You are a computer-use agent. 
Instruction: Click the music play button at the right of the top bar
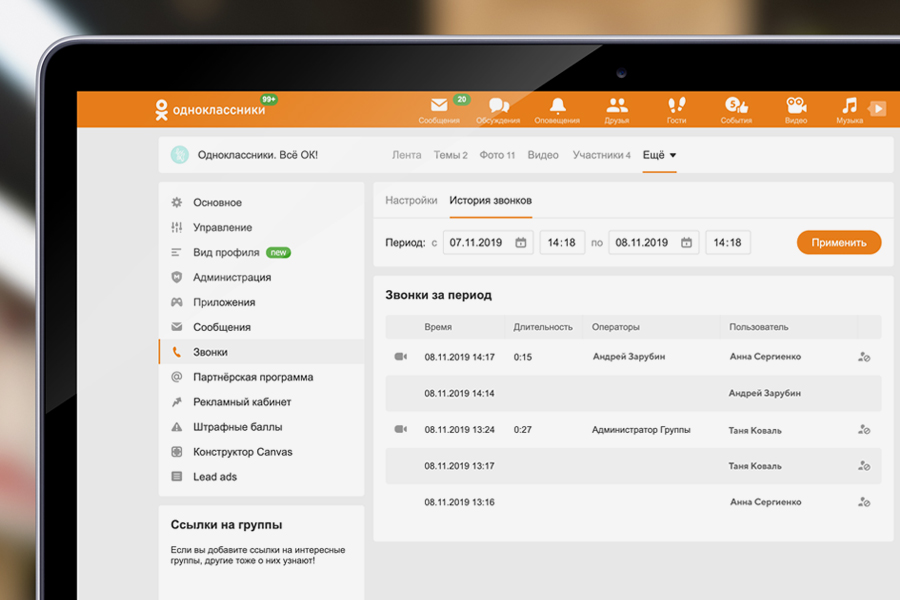[878, 108]
